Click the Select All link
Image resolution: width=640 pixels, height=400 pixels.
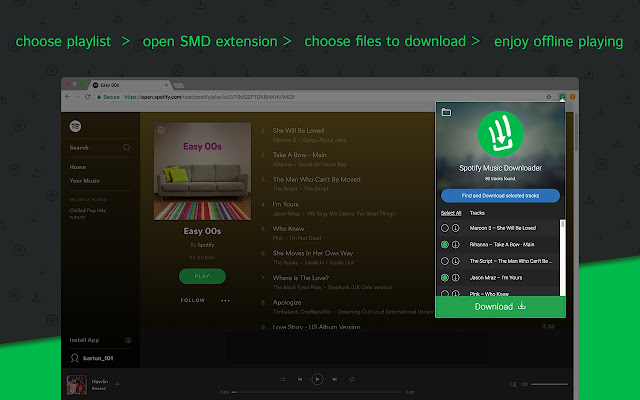point(451,213)
